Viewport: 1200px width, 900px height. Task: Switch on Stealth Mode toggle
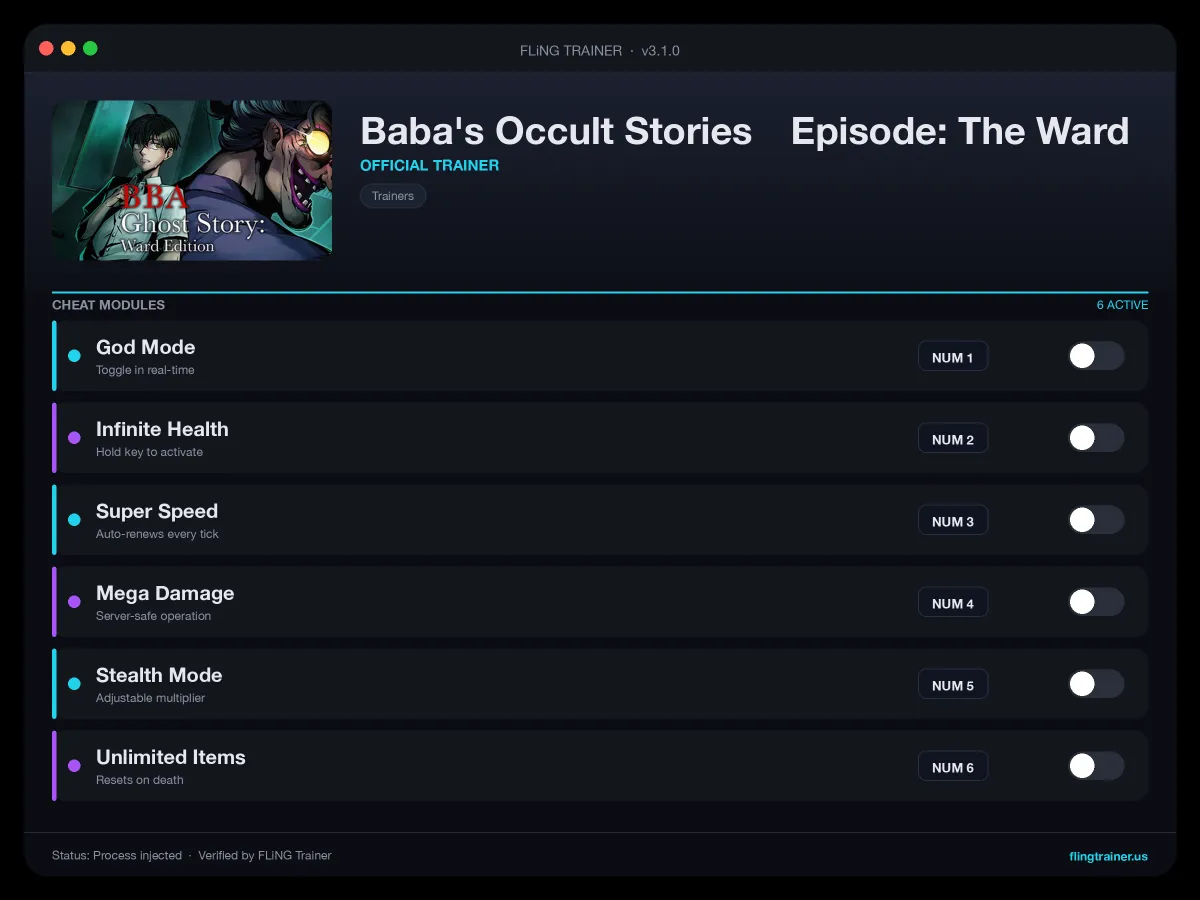click(x=1096, y=684)
